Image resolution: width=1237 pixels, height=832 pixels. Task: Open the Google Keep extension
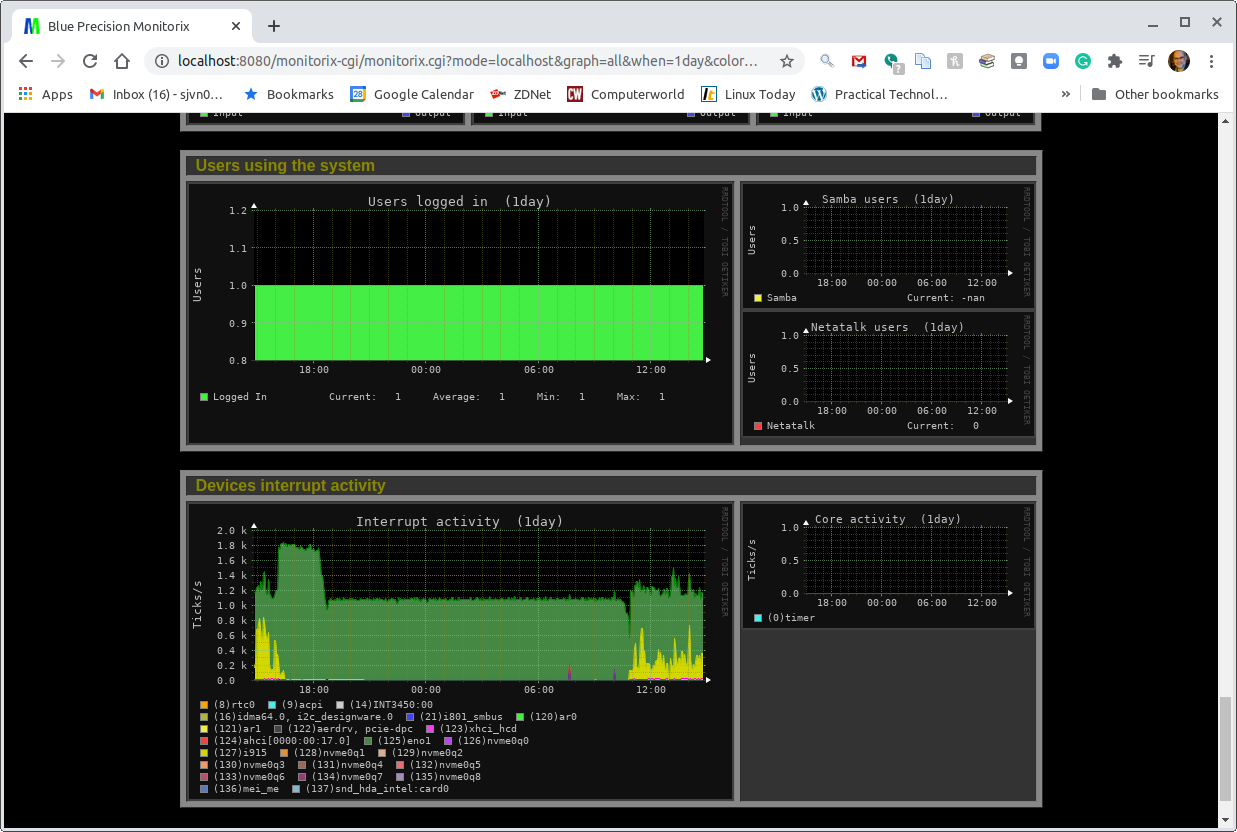tap(1019, 61)
